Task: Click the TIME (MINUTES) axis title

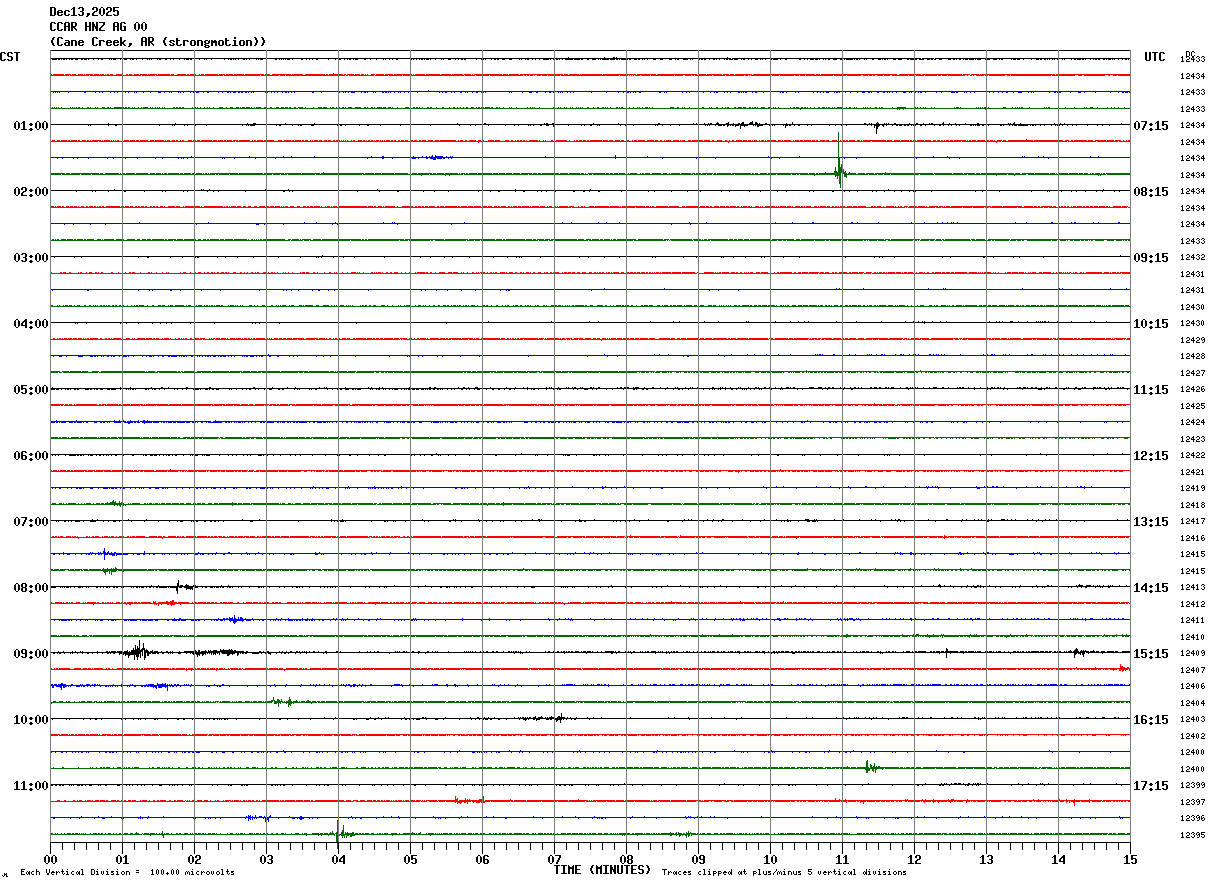Action: pyautogui.click(x=602, y=870)
